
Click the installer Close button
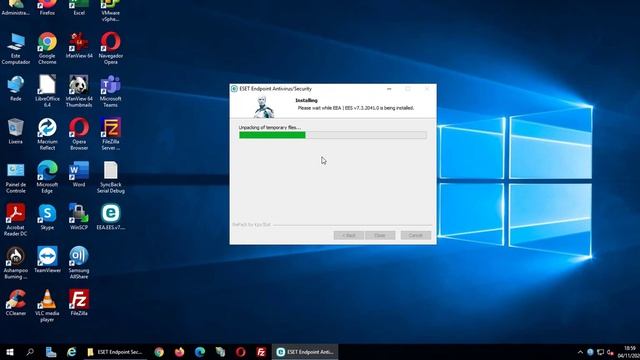click(x=380, y=236)
